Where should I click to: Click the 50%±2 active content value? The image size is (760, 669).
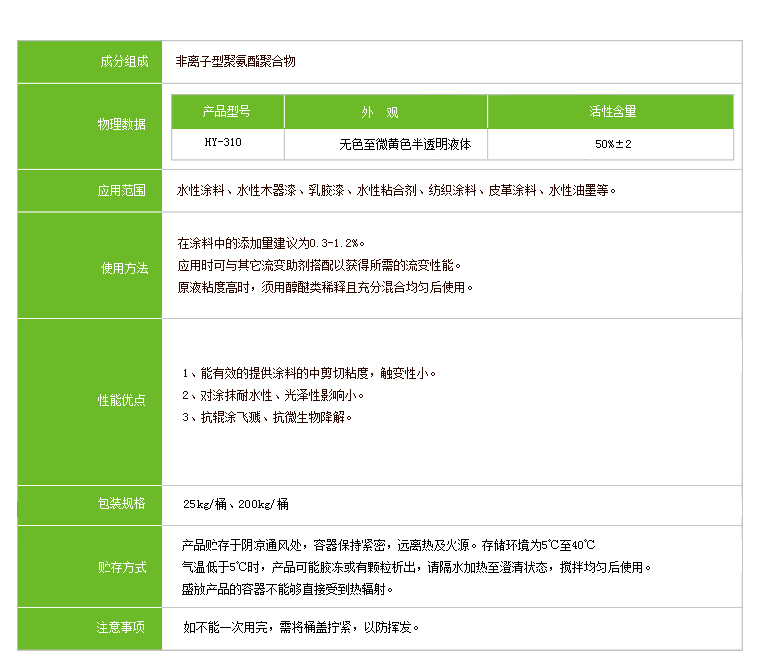(x=612, y=144)
